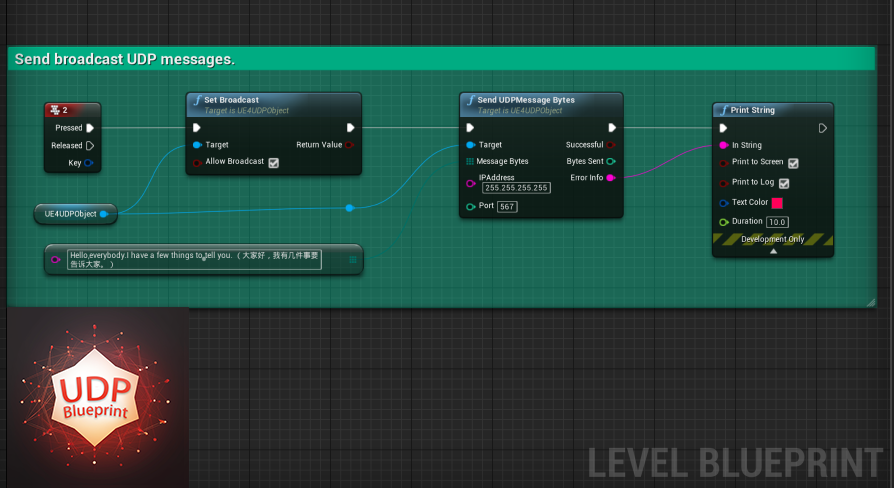Click the Port input pin
Screen dimensions: 894x488
click(470, 206)
